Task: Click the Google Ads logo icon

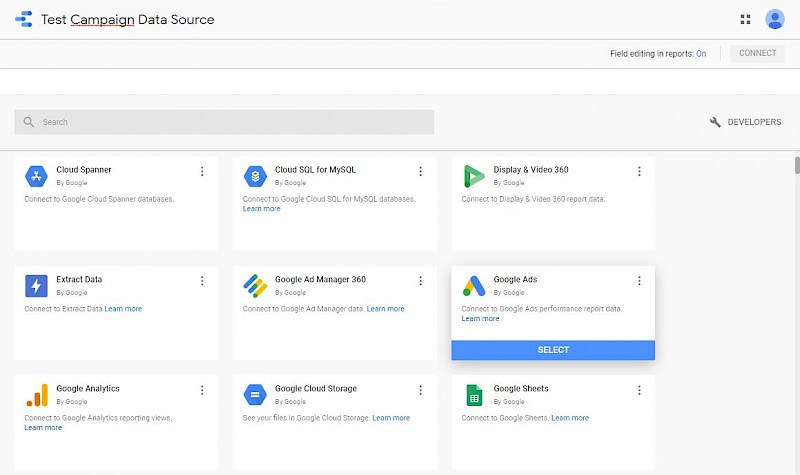Action: tap(474, 286)
